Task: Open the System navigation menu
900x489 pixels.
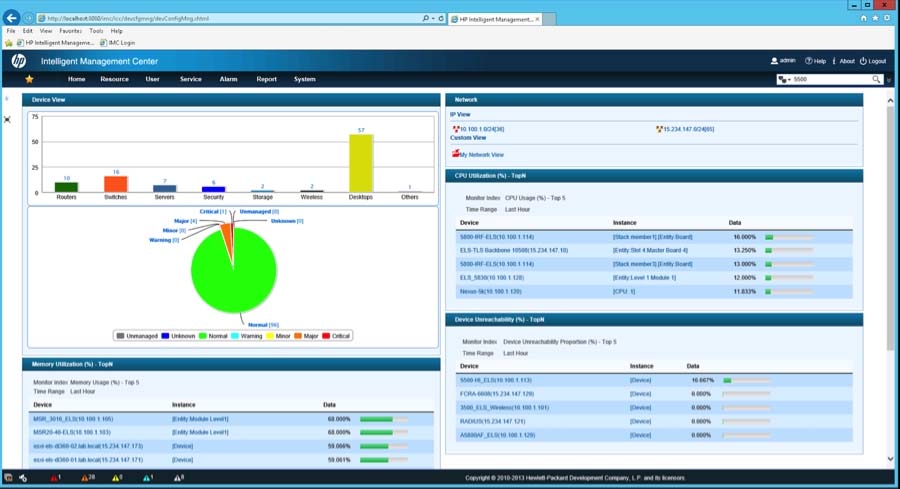Action: coord(305,79)
